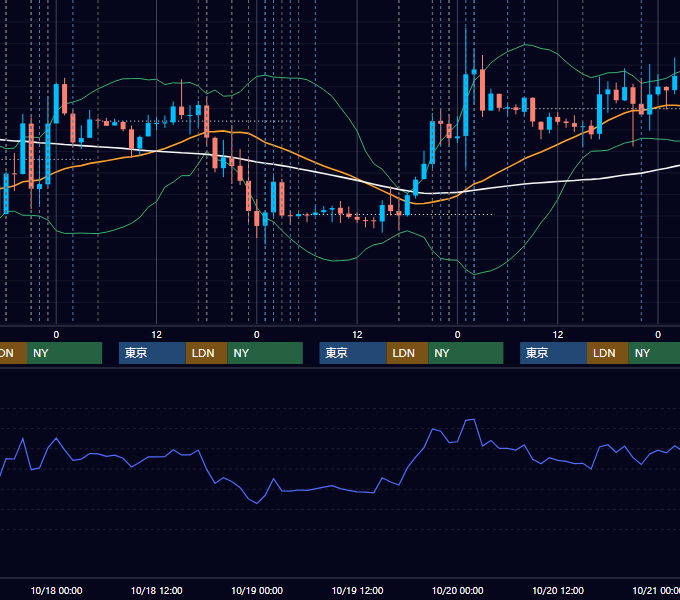Select the 東京 session block on 10/20
The image size is (680, 600).
click(553, 353)
